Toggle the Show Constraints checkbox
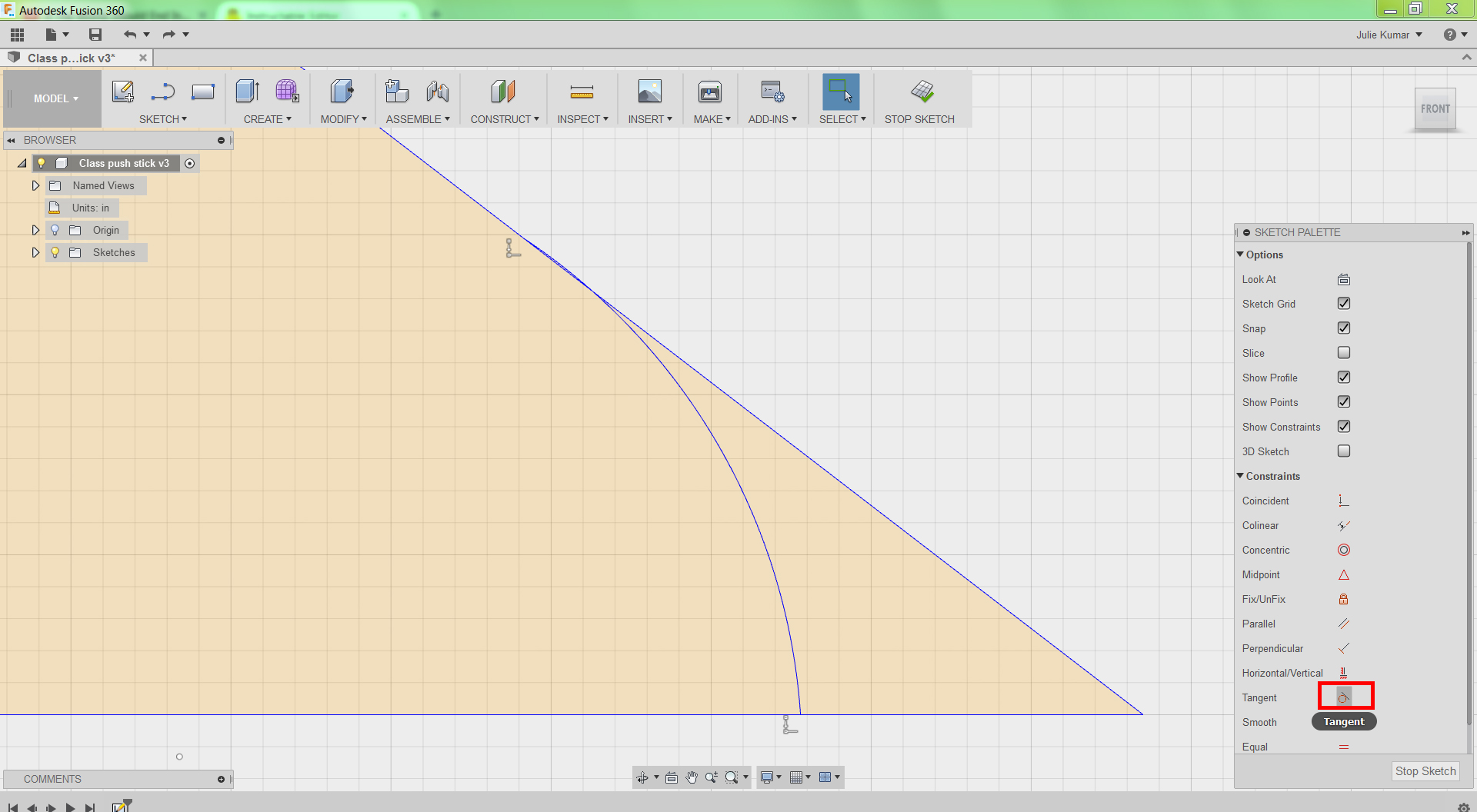1477x812 pixels. coord(1344,427)
